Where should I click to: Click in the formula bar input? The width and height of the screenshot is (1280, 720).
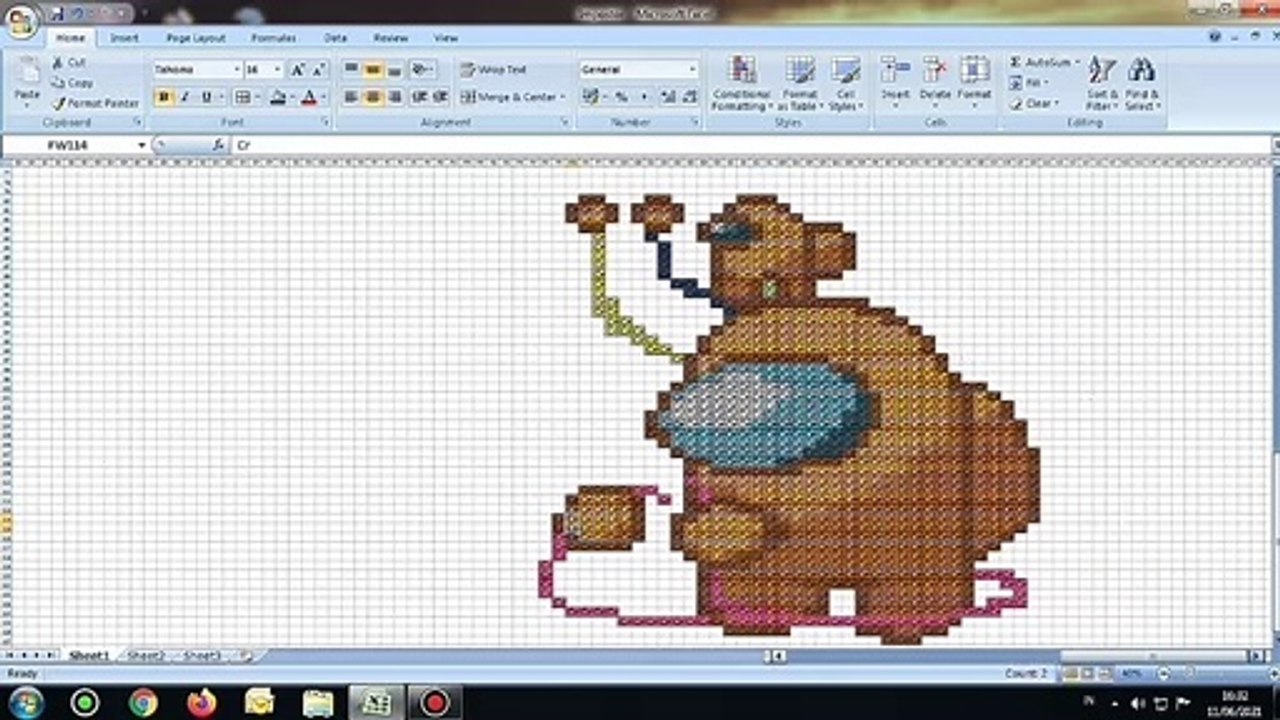tap(750, 145)
